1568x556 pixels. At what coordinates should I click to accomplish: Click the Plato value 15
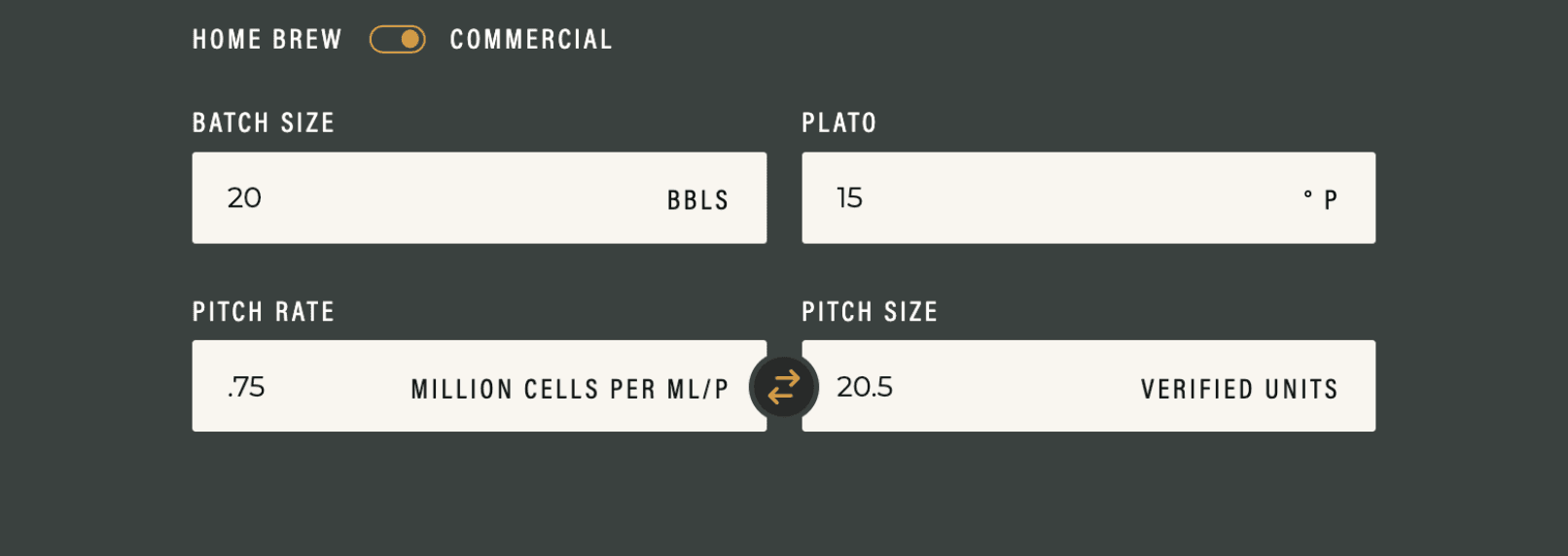click(x=849, y=198)
